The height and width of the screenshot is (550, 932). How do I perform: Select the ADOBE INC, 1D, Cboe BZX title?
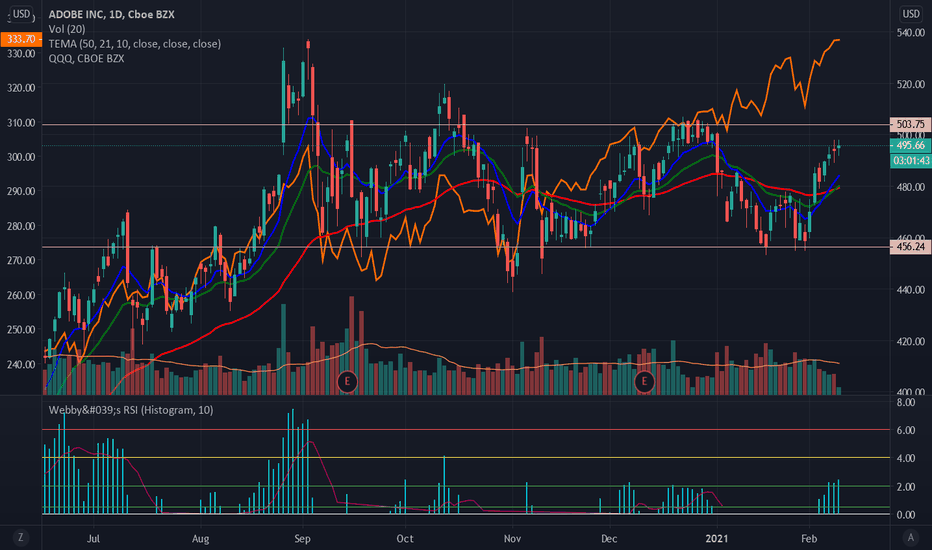112,14
